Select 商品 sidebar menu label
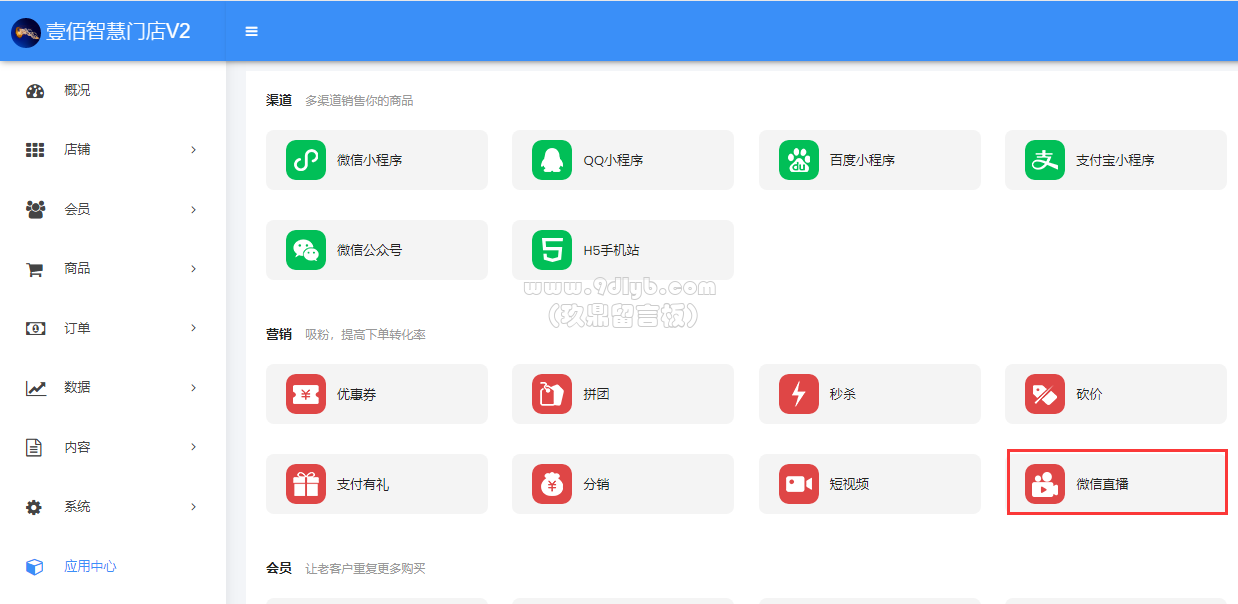 click(x=77, y=269)
